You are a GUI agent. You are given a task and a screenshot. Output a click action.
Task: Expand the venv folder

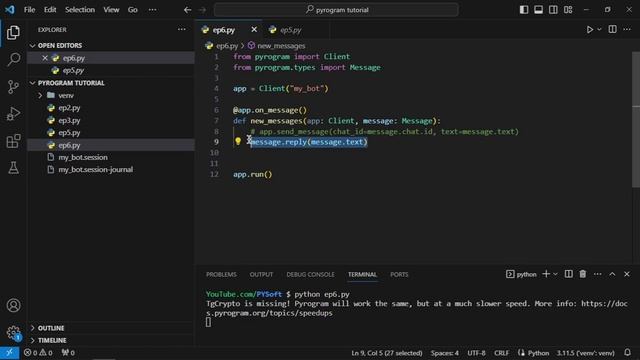pyautogui.click(x=40, y=96)
